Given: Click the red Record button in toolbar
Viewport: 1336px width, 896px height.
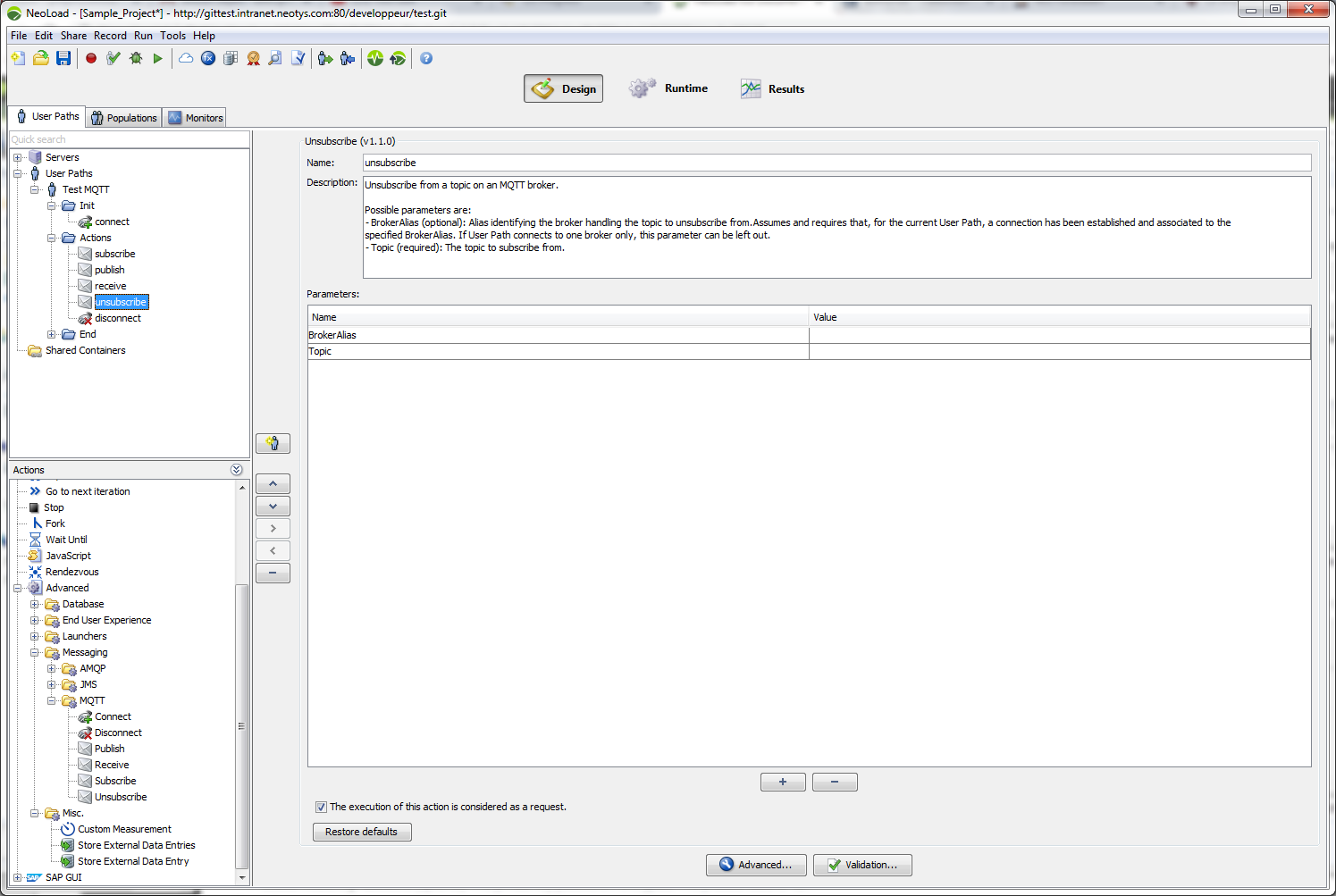Looking at the screenshot, I should 91,59.
